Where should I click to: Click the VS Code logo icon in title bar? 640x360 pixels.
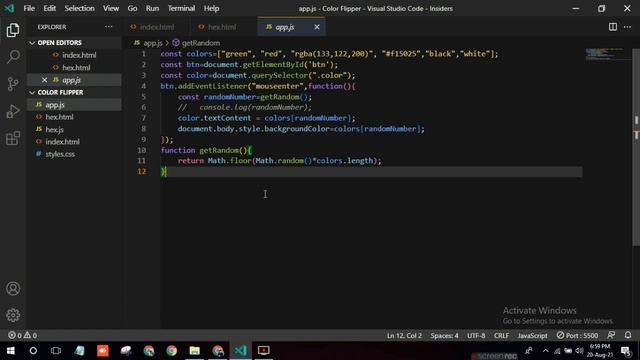(9, 8)
